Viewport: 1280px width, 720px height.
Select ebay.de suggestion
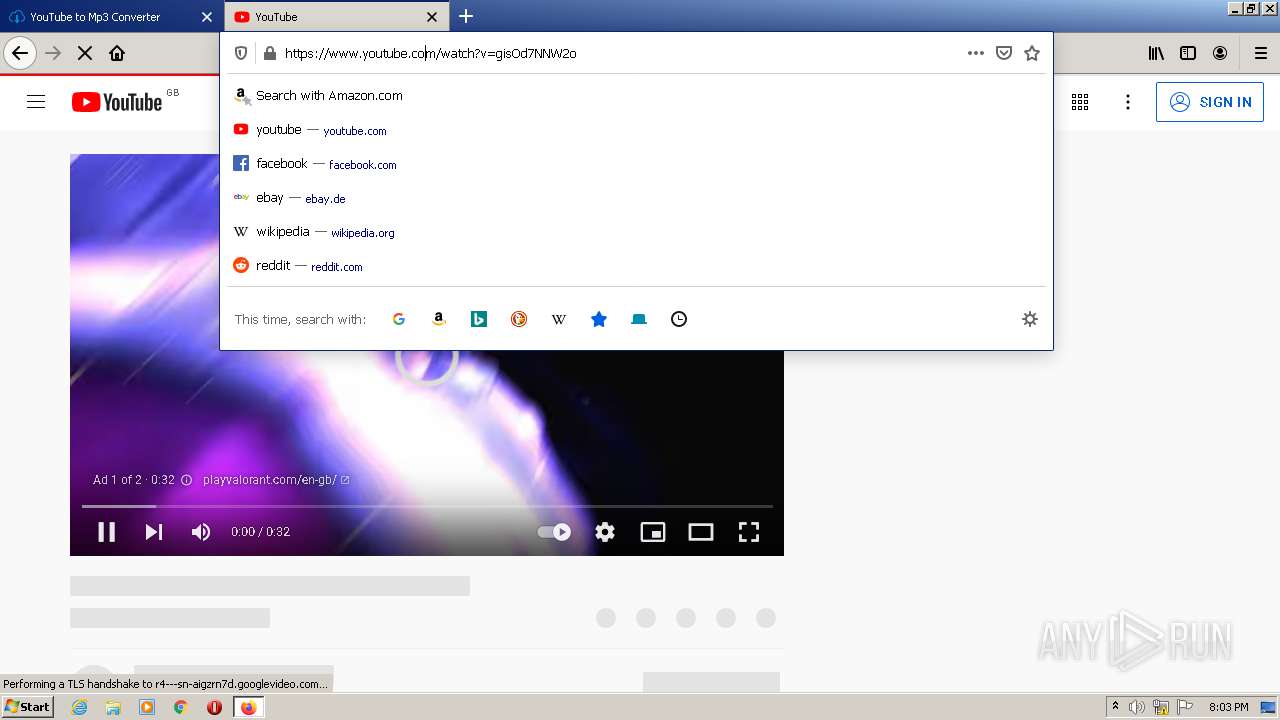637,198
